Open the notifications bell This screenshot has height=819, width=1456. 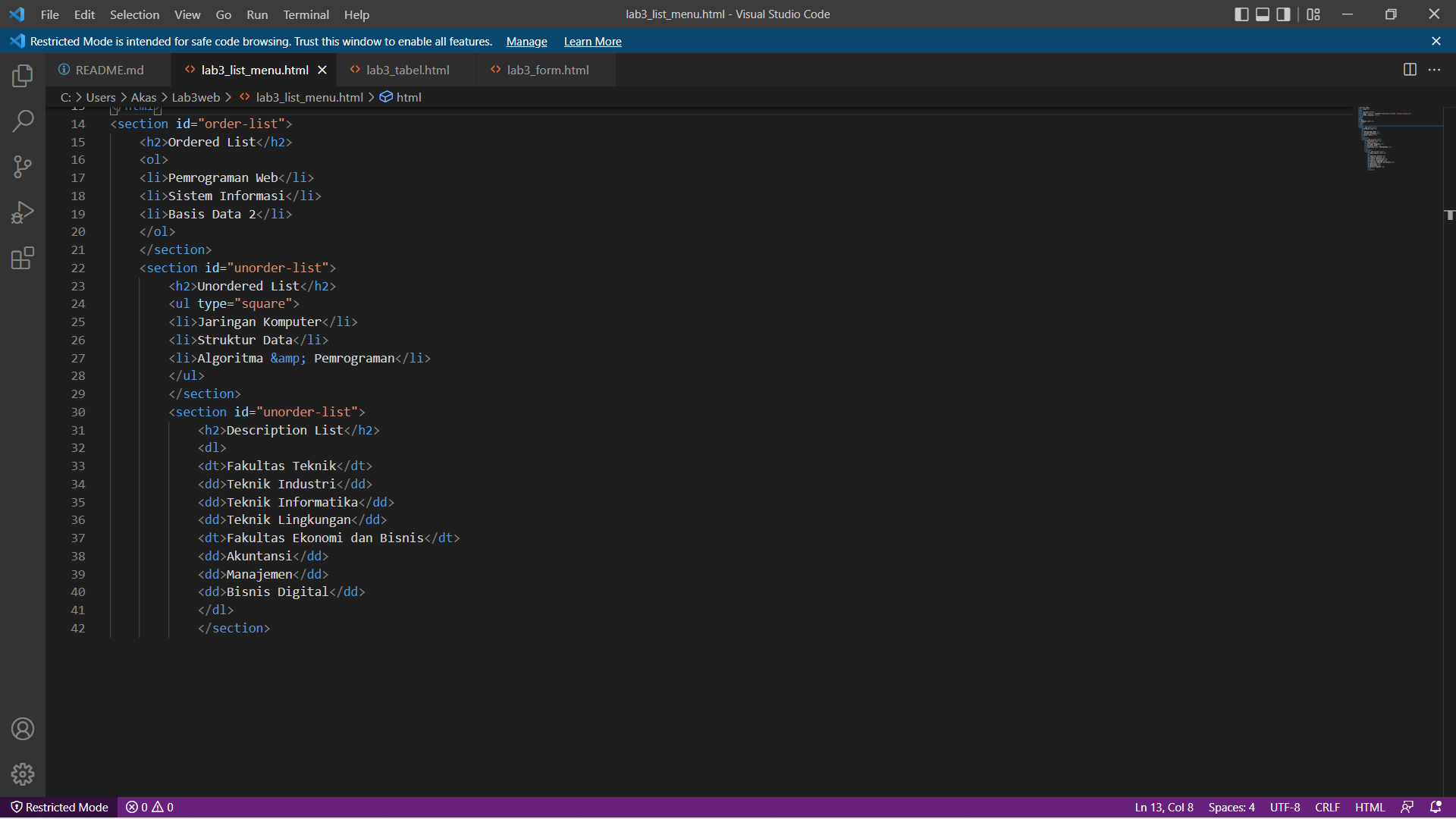[x=1438, y=807]
